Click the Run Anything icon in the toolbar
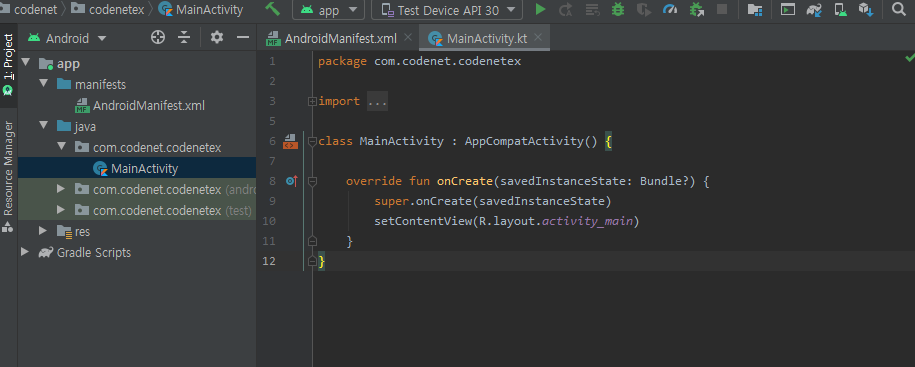Viewport: 915px width, 367px height. click(788, 9)
